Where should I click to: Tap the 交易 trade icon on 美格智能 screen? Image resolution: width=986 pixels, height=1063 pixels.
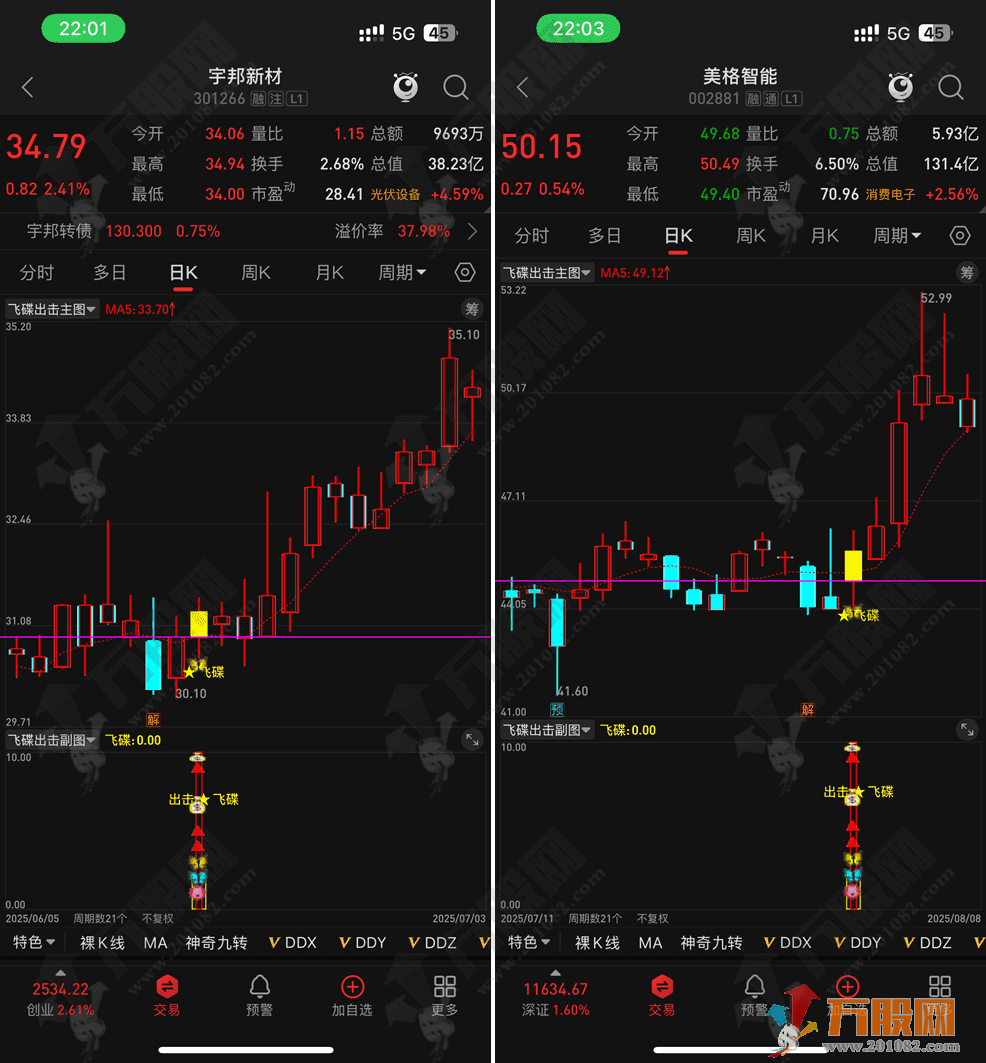click(662, 995)
